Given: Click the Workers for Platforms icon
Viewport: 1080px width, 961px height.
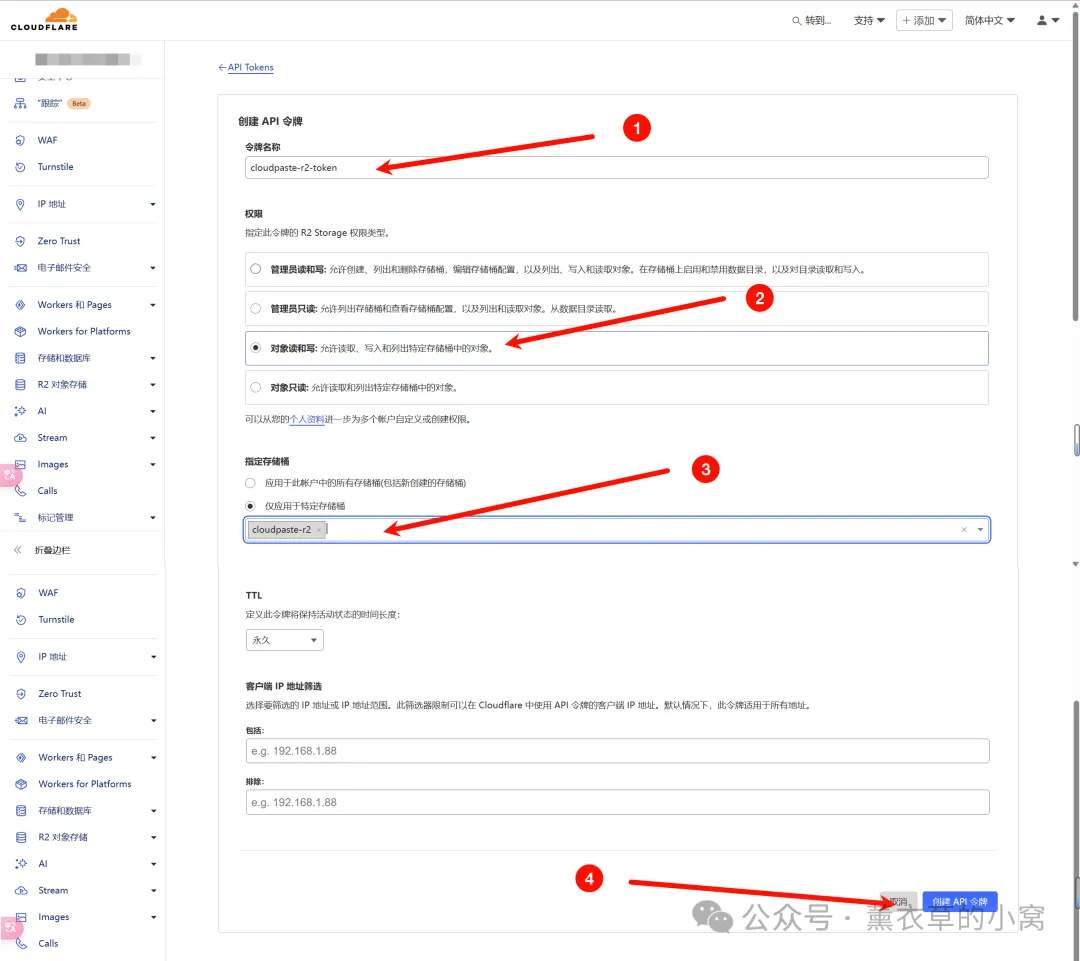Looking at the screenshot, I should point(20,331).
